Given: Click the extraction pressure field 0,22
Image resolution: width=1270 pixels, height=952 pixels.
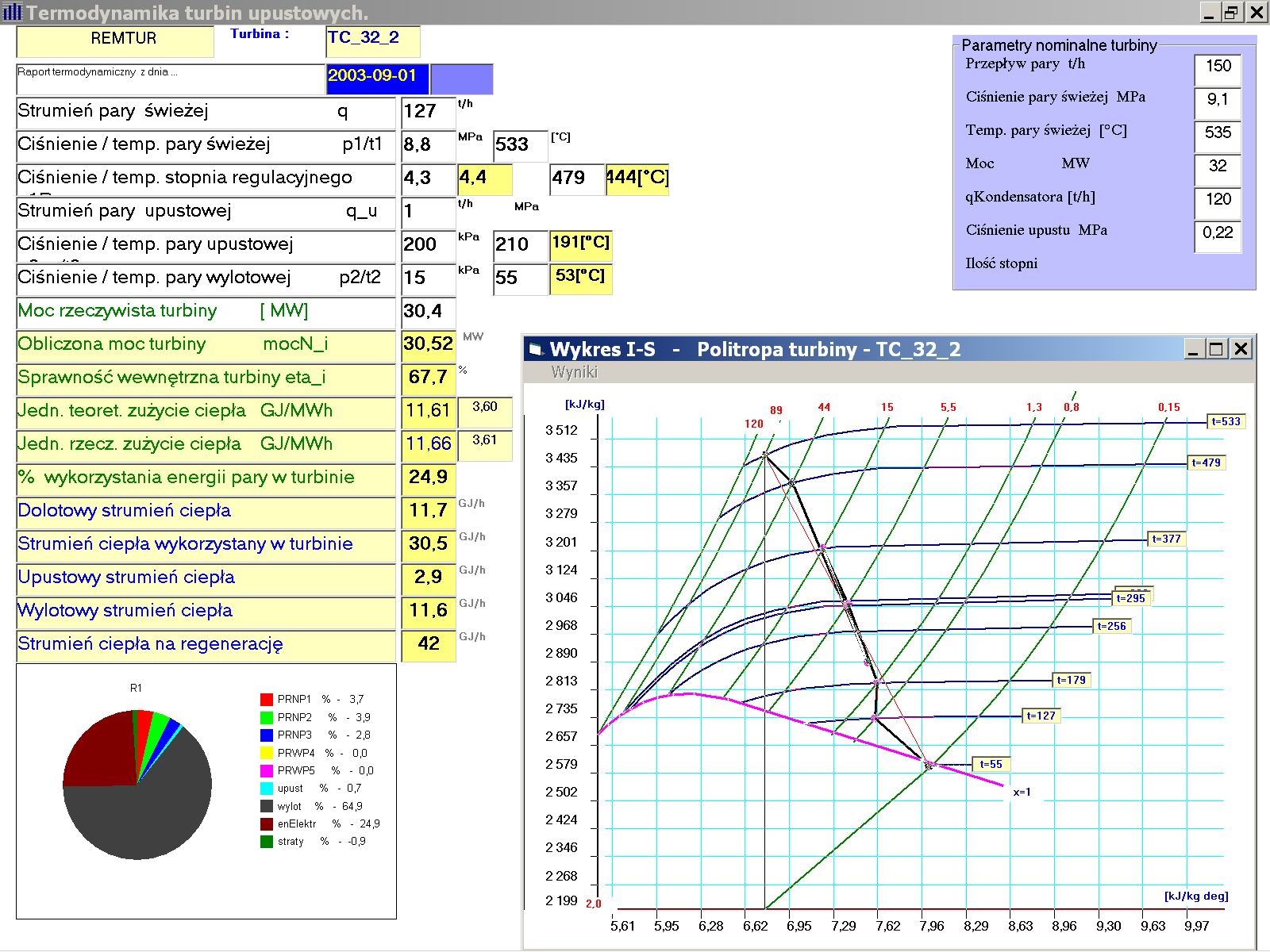Looking at the screenshot, I should point(1218,234).
